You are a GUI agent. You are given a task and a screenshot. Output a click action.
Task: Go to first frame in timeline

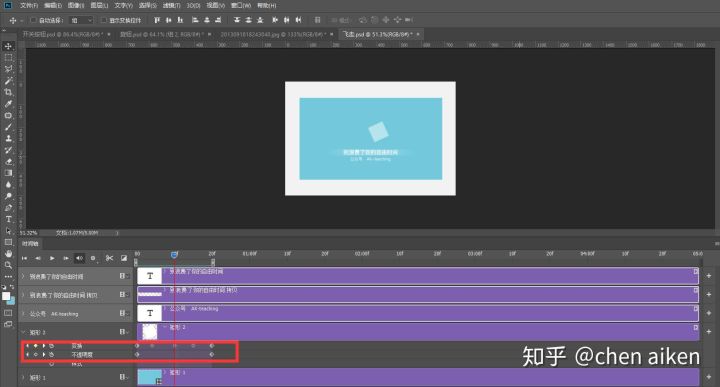(x=24, y=258)
